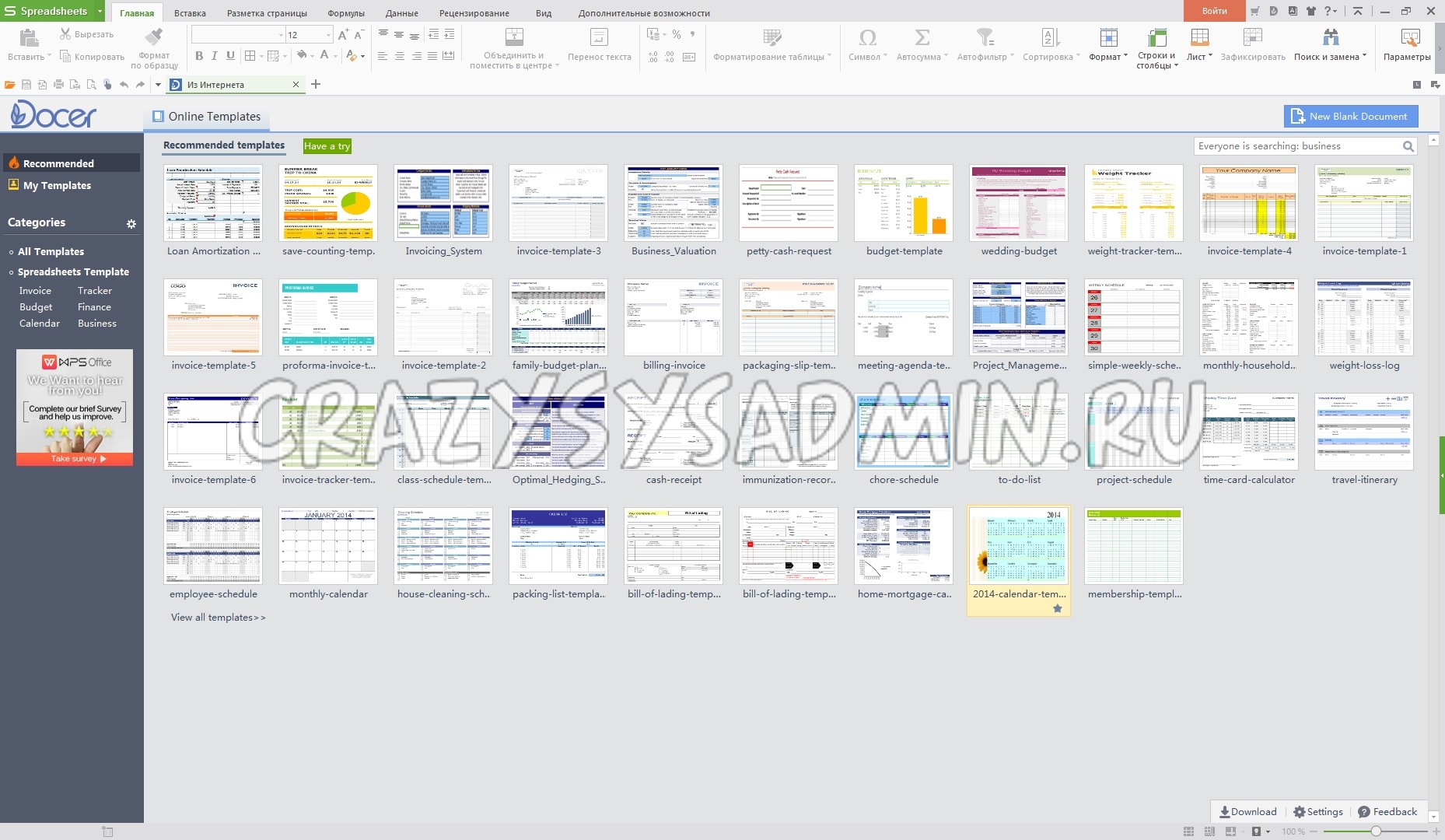Viewport: 1445px width, 840px height.
Task: Open the font size dropdown
Action: coord(328,35)
